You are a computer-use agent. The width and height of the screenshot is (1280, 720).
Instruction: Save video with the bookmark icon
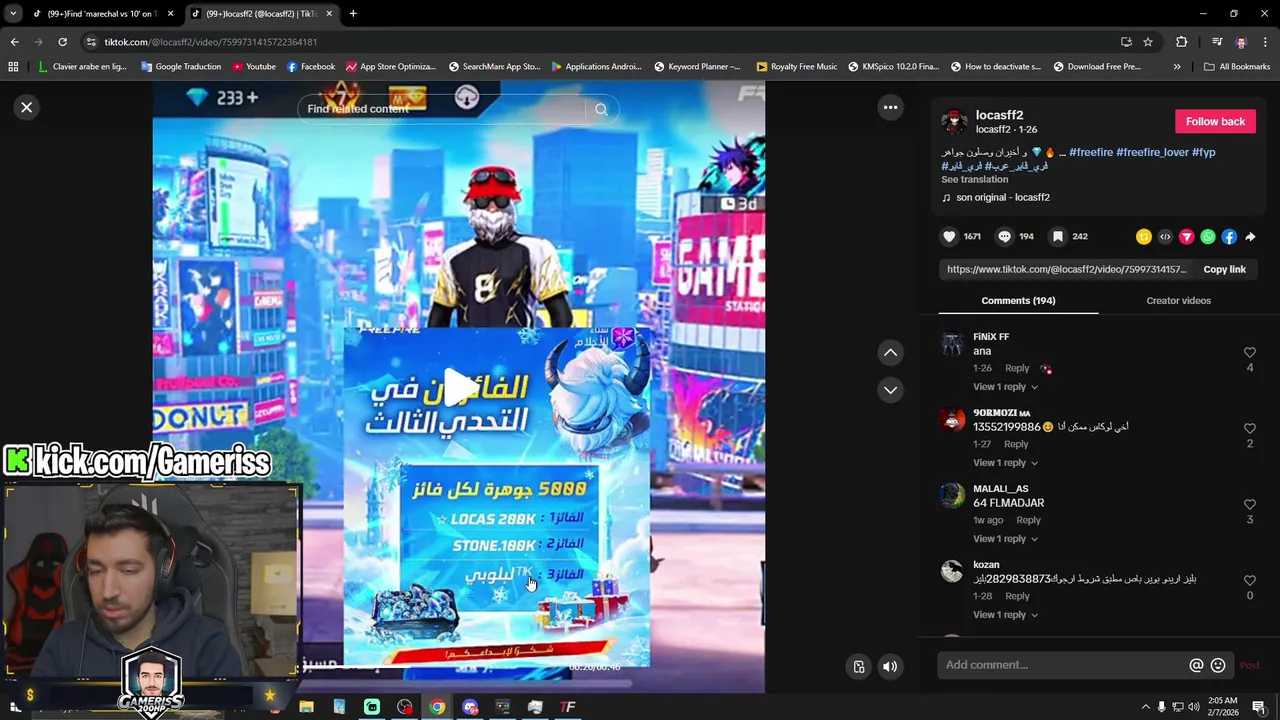click(1057, 236)
